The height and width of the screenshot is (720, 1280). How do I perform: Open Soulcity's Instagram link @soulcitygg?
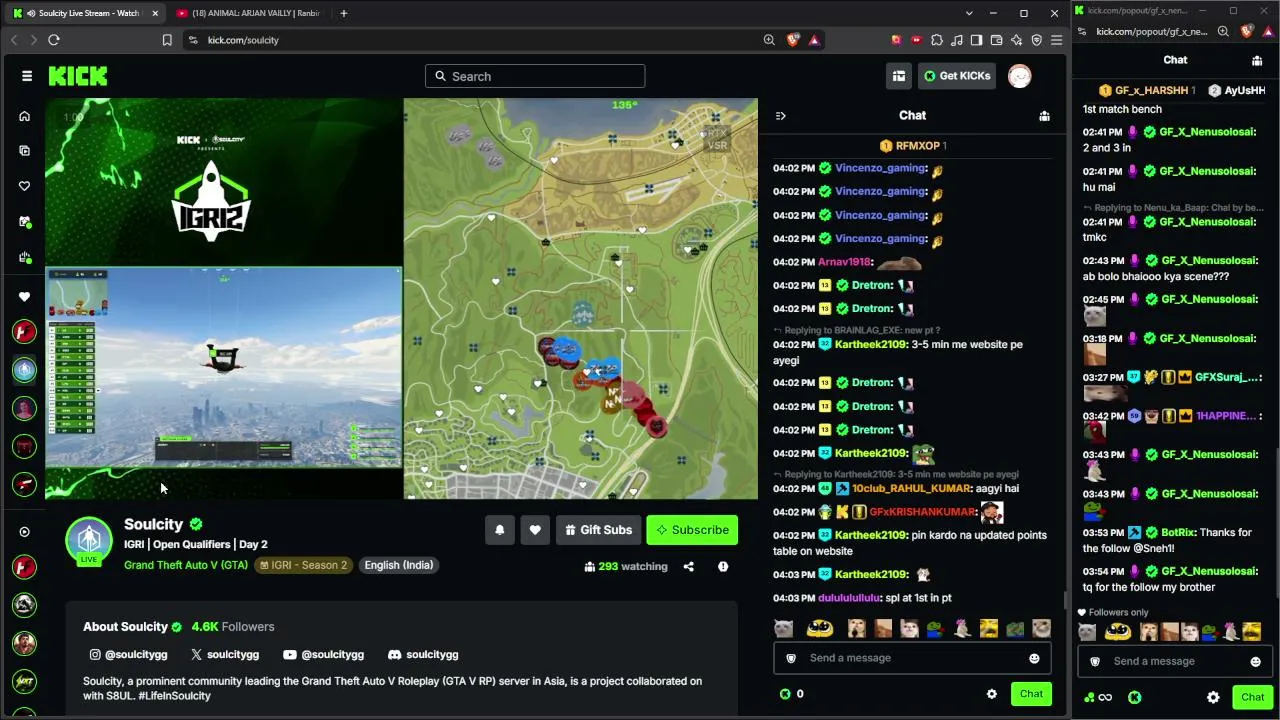(x=128, y=654)
